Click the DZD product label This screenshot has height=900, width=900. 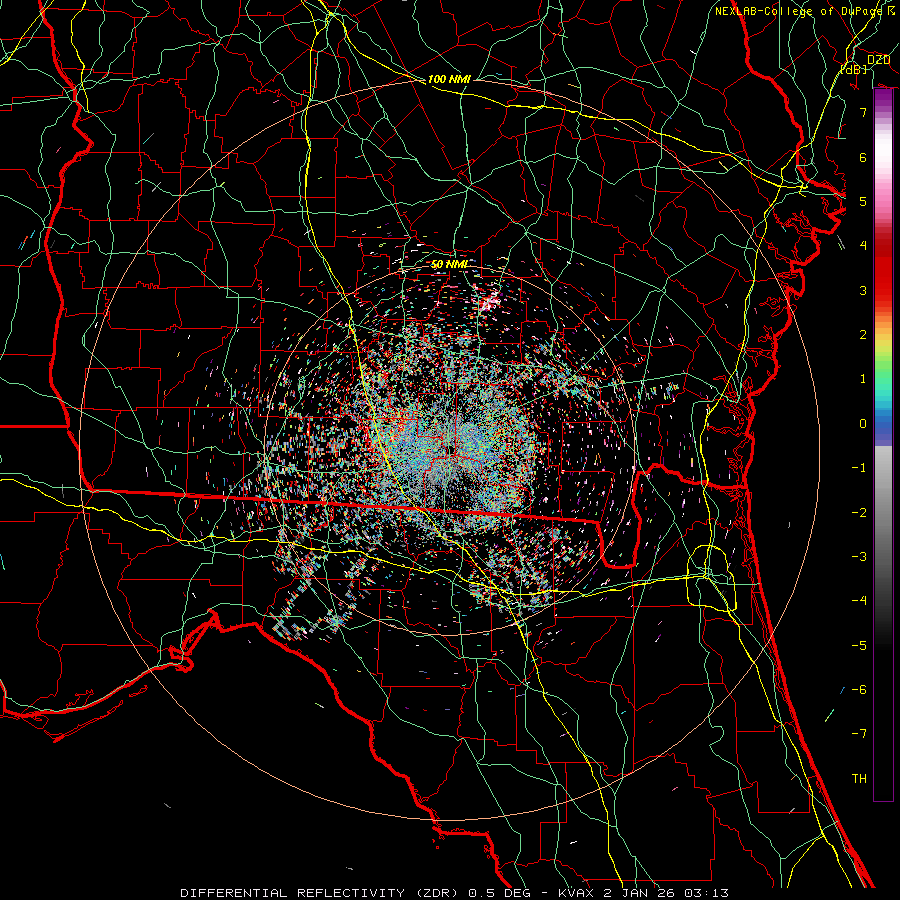click(x=878, y=59)
